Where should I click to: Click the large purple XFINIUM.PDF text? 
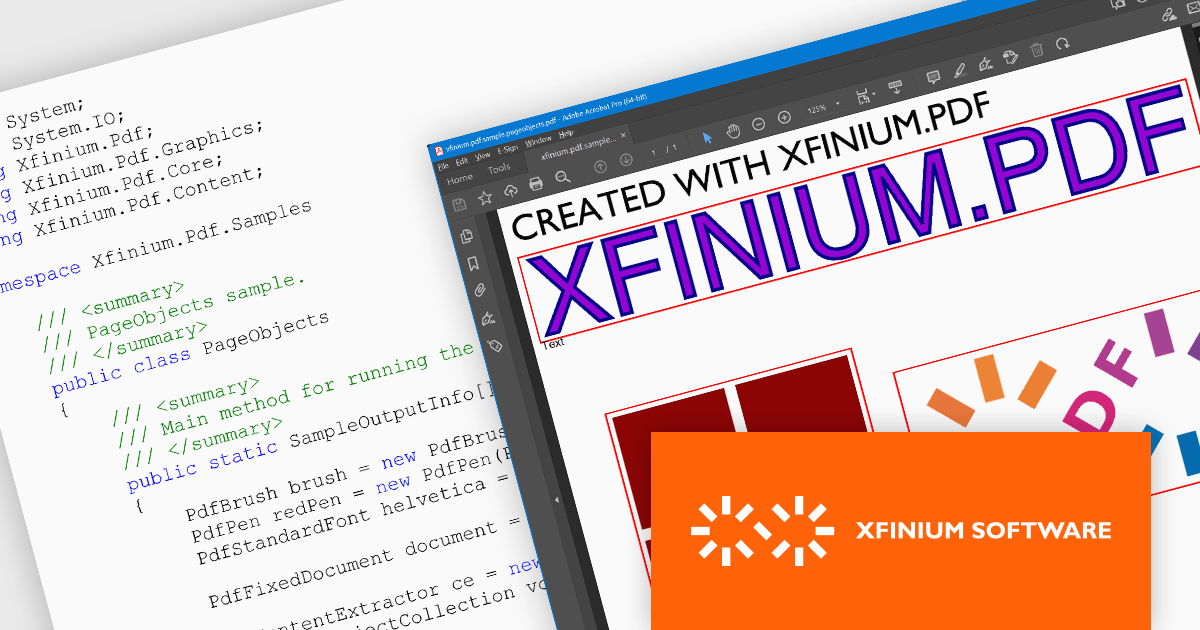(860, 212)
